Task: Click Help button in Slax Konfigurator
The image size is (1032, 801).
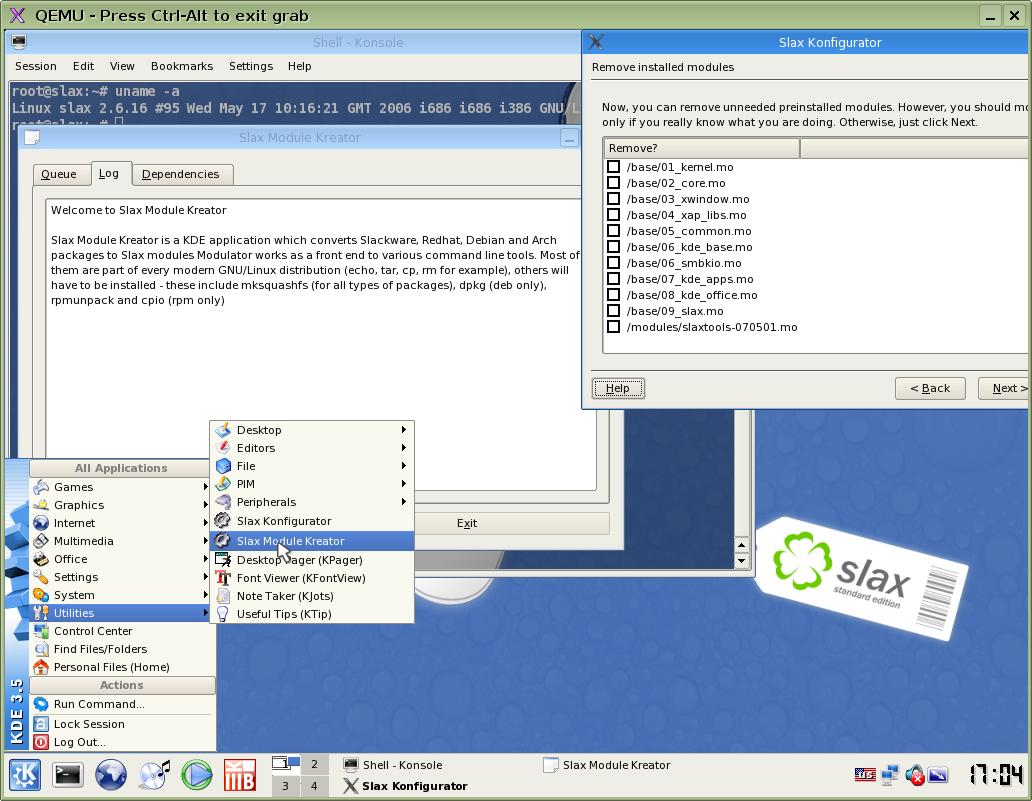Action: (618, 388)
